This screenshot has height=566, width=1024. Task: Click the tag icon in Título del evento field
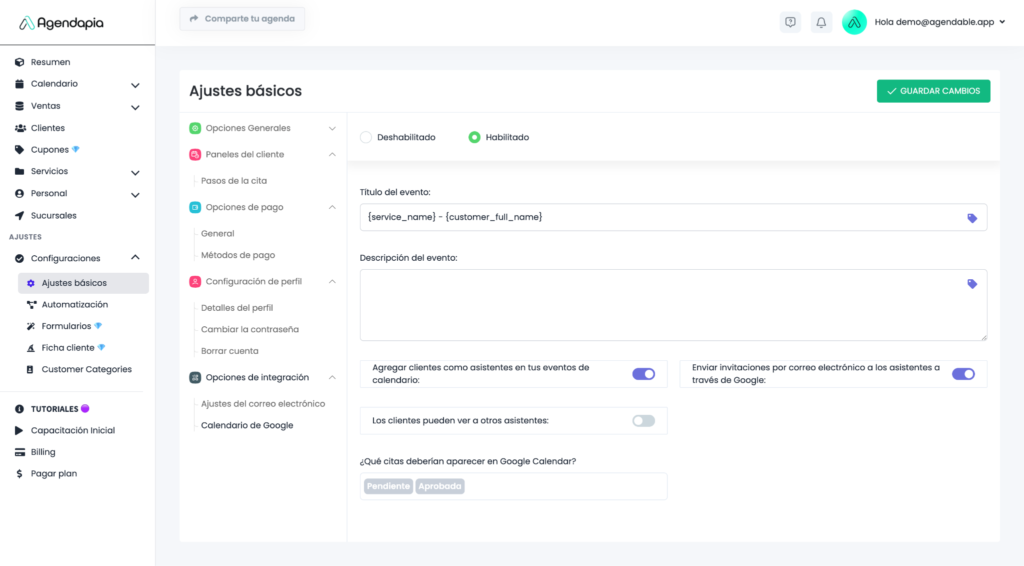(x=972, y=217)
